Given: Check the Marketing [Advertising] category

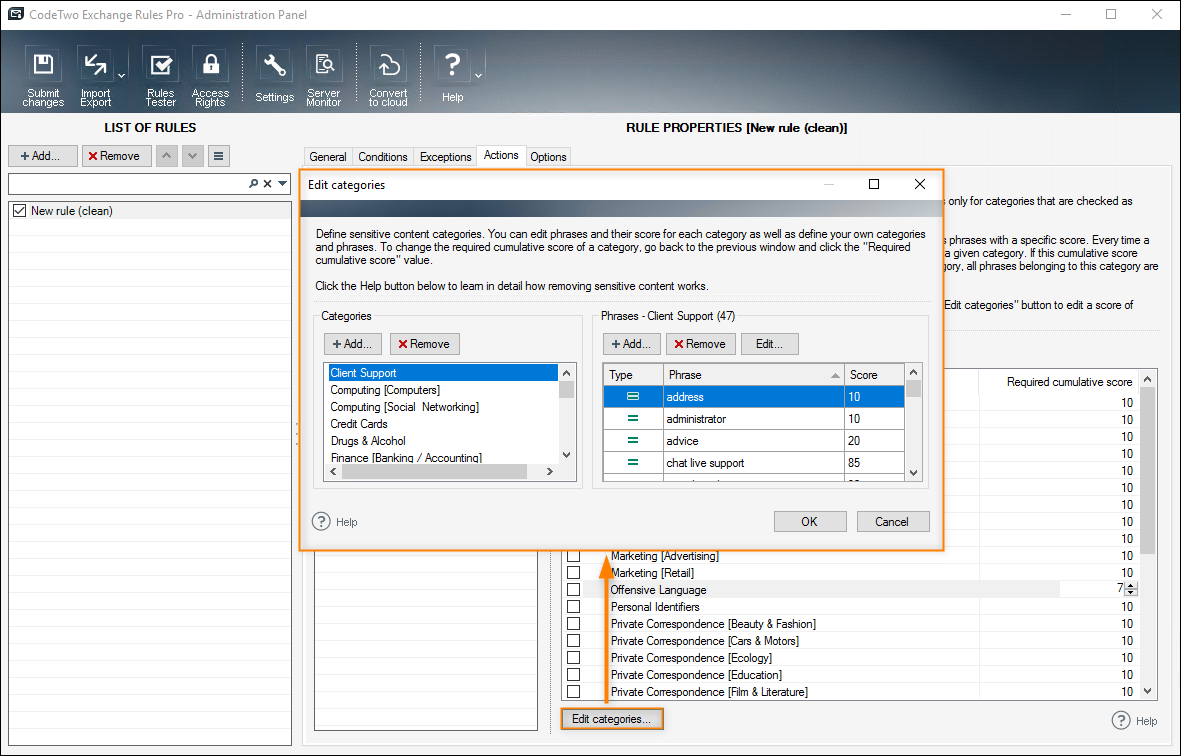Looking at the screenshot, I should 573,556.
